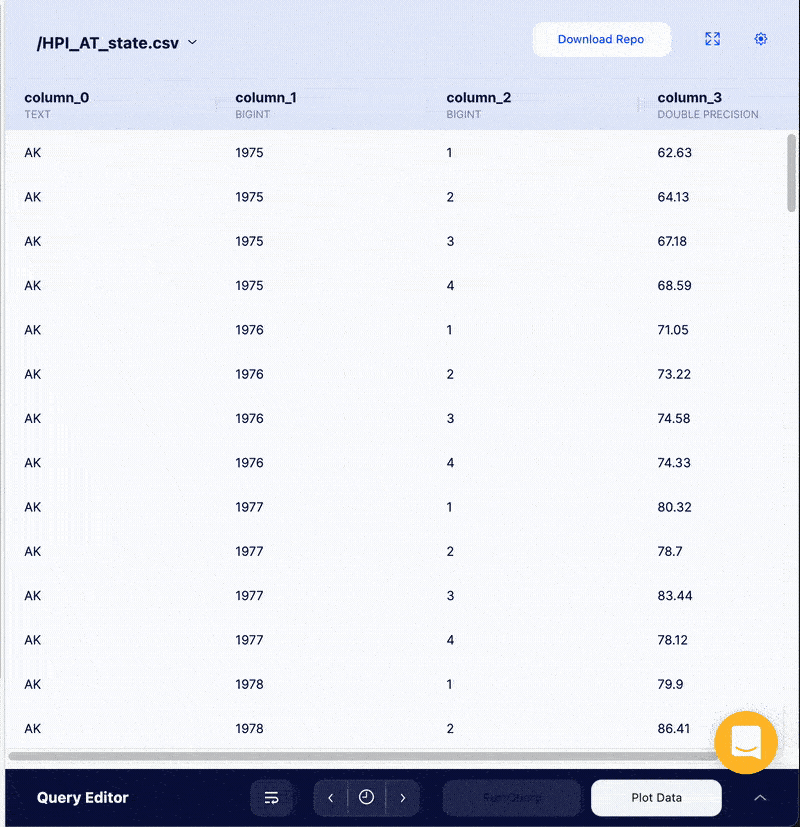800x827 pixels.
Task: Select the first AK cell in the table
Action: (33, 152)
